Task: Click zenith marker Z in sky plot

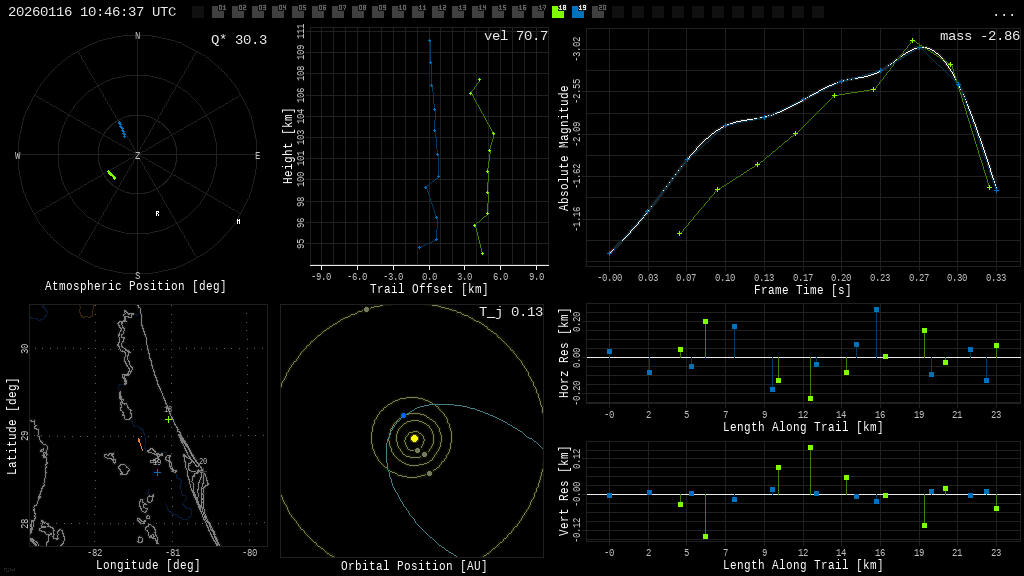Action: tap(138, 156)
